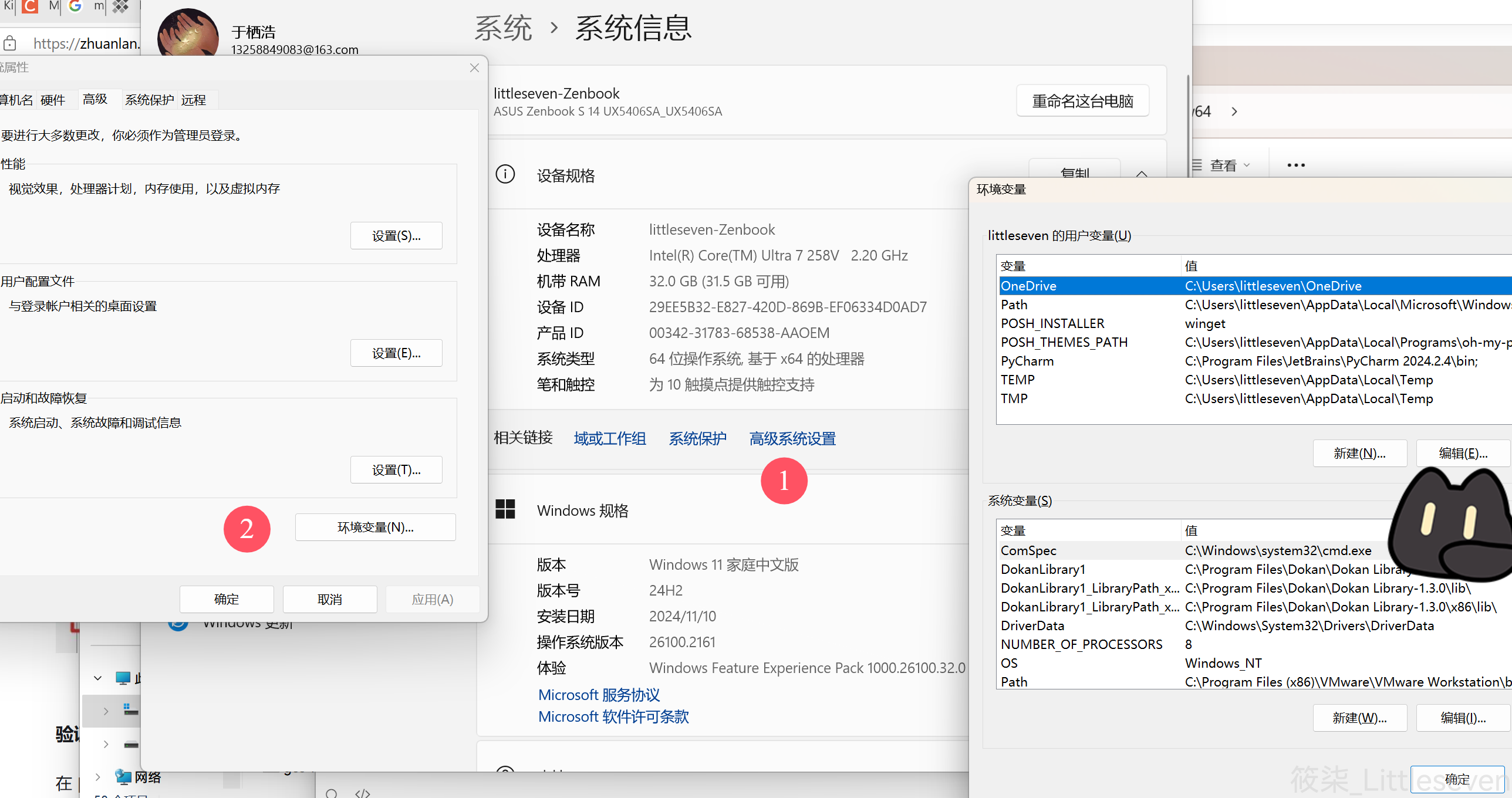Open the red C browser tab
This screenshot has height=798, width=1512.
(x=30, y=6)
